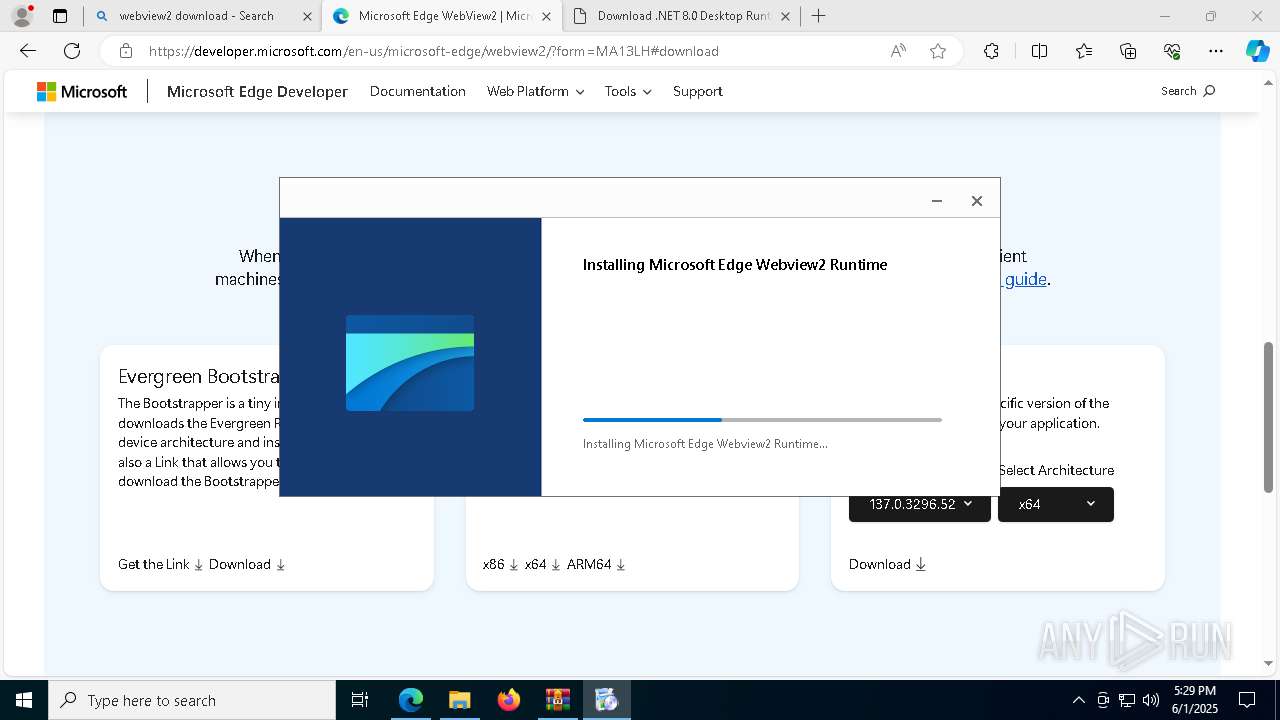
Task: Open the tab actions menu icon
Action: [60, 16]
